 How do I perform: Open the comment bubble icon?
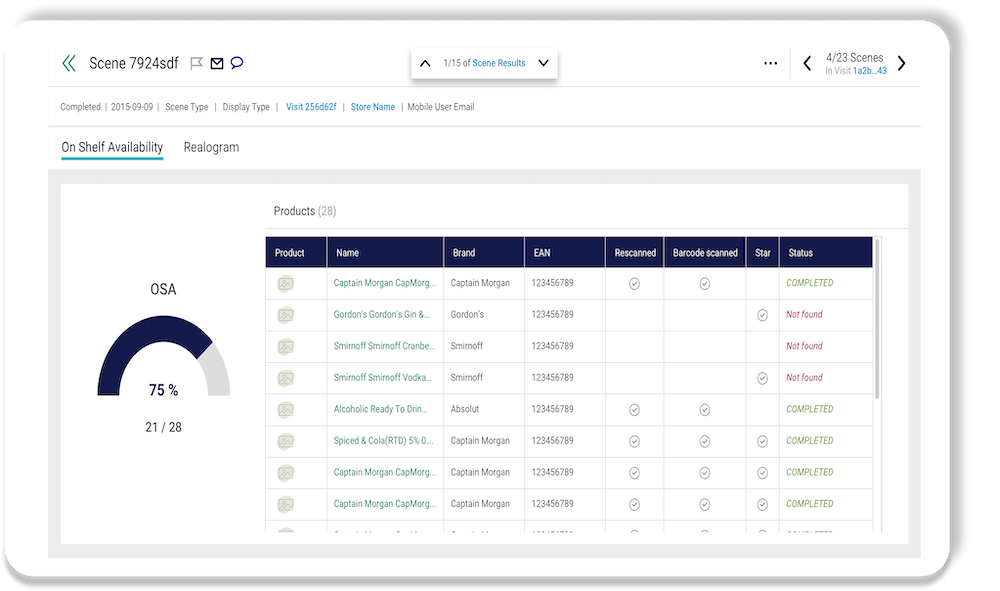237,63
